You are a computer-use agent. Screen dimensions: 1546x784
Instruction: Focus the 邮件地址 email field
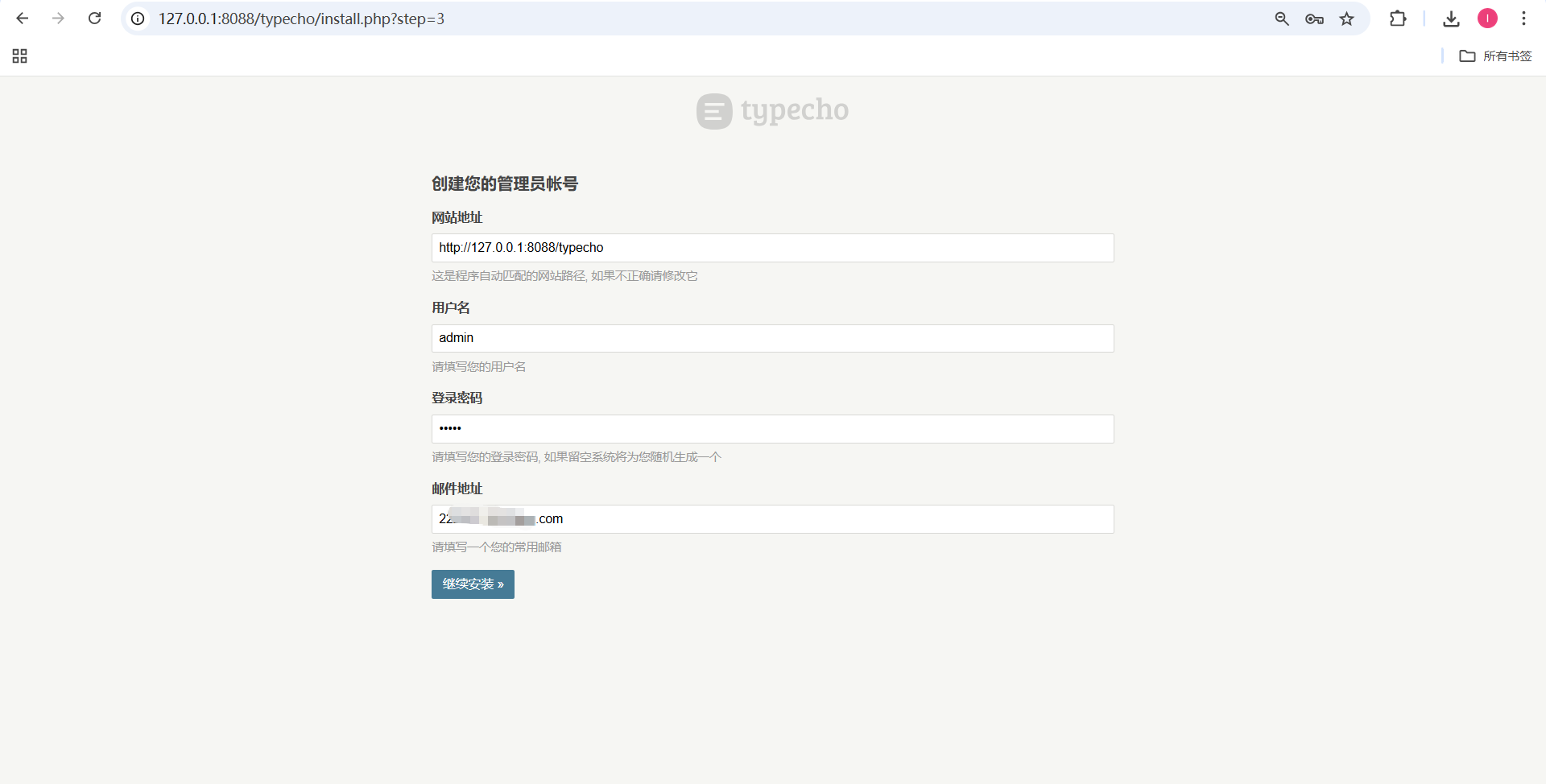tap(772, 519)
